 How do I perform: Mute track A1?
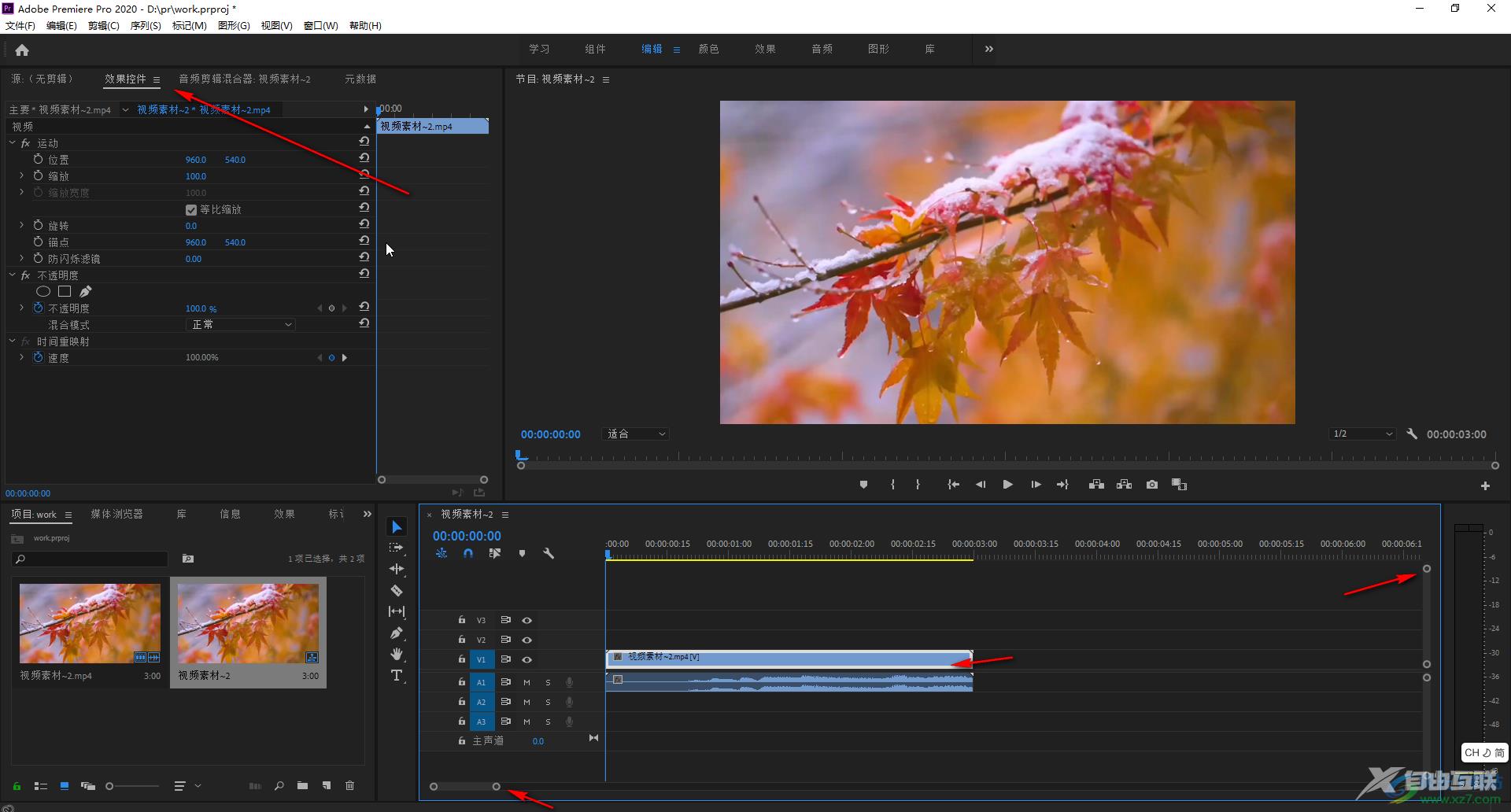[x=526, y=682]
